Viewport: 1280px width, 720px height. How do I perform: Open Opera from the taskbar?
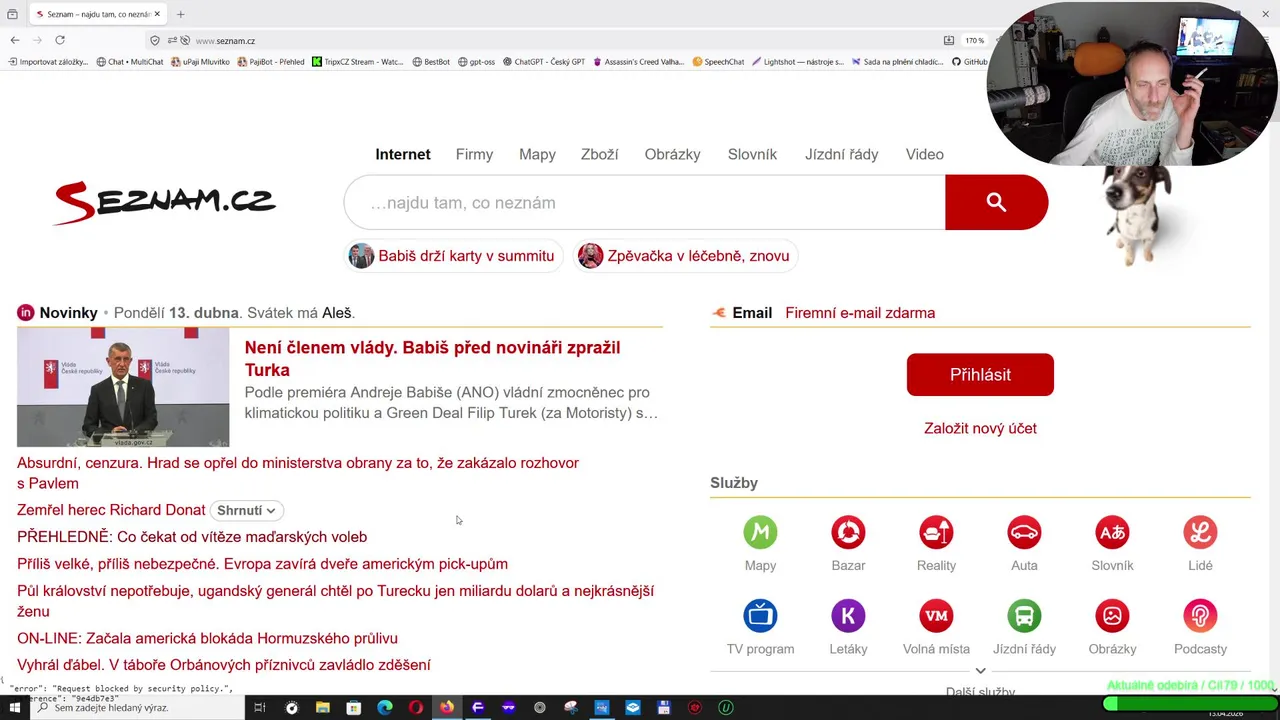pos(415,708)
